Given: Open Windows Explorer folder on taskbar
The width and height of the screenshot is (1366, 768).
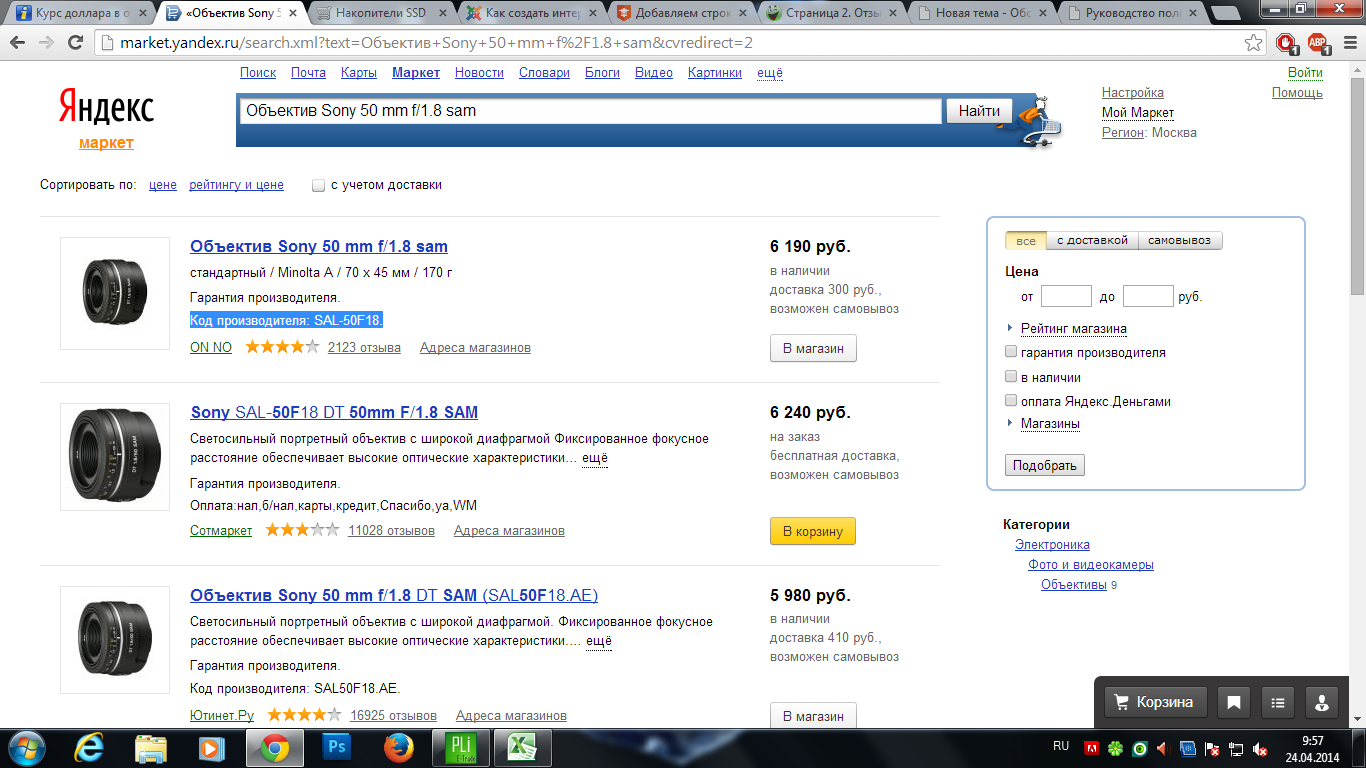Looking at the screenshot, I should coord(151,748).
